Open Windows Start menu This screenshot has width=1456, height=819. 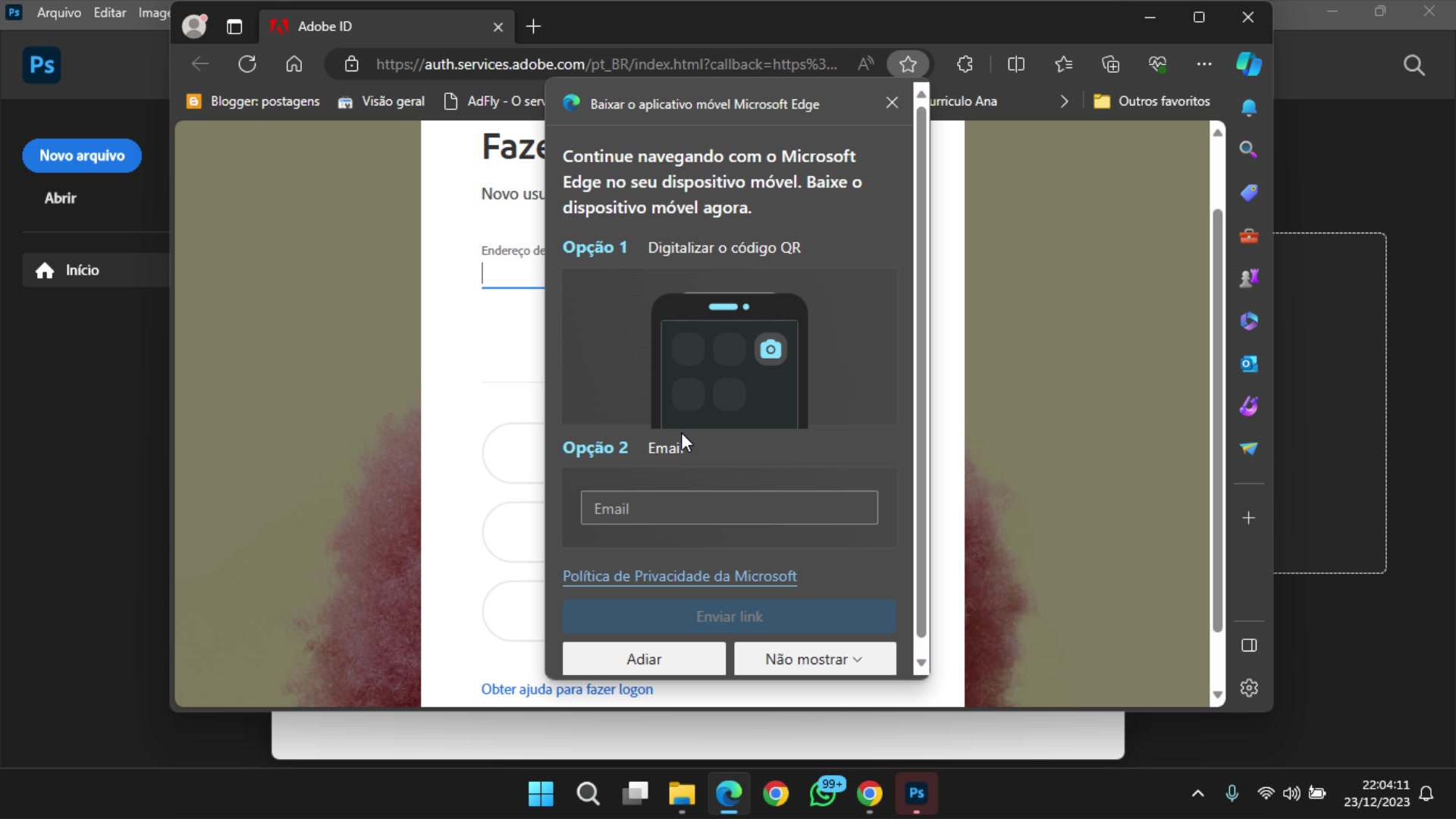point(541,794)
